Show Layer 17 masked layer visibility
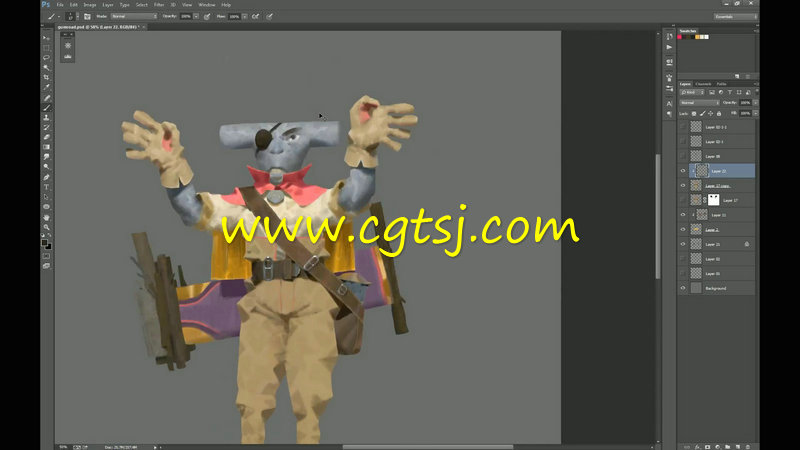 point(683,200)
